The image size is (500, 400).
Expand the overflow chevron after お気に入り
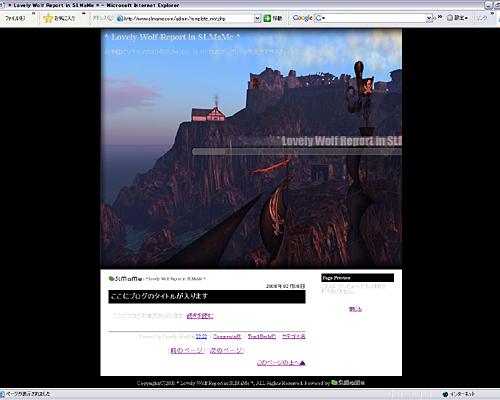tap(84, 14)
